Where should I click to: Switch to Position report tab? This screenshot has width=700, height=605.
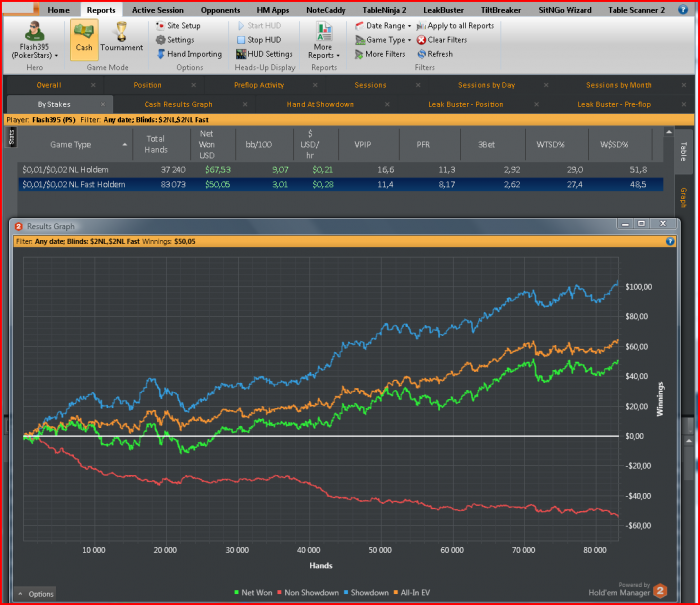pyautogui.click(x=147, y=85)
